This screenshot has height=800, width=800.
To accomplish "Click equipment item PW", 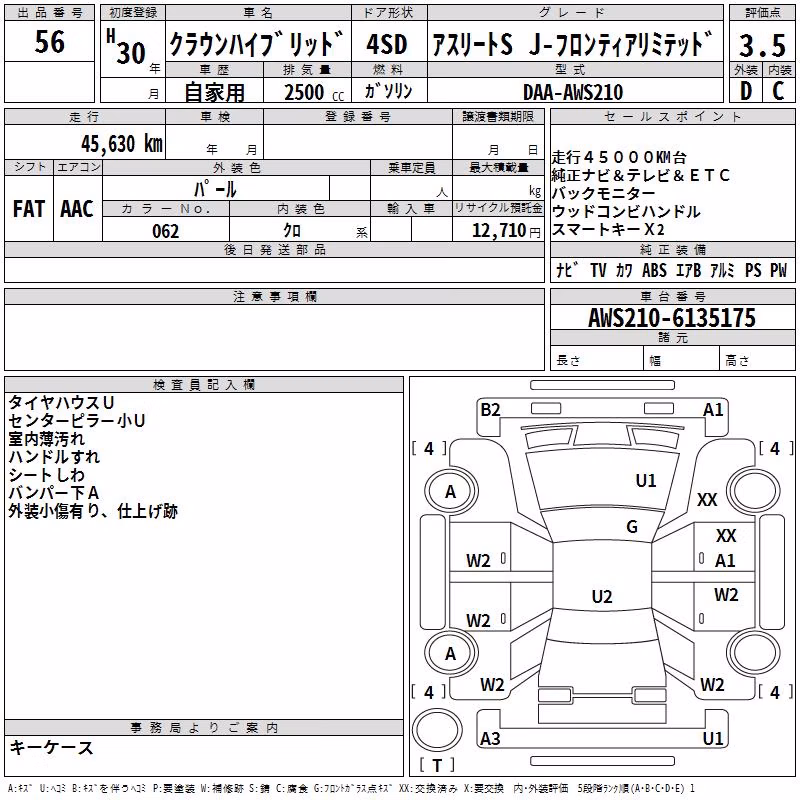I will (779, 270).
